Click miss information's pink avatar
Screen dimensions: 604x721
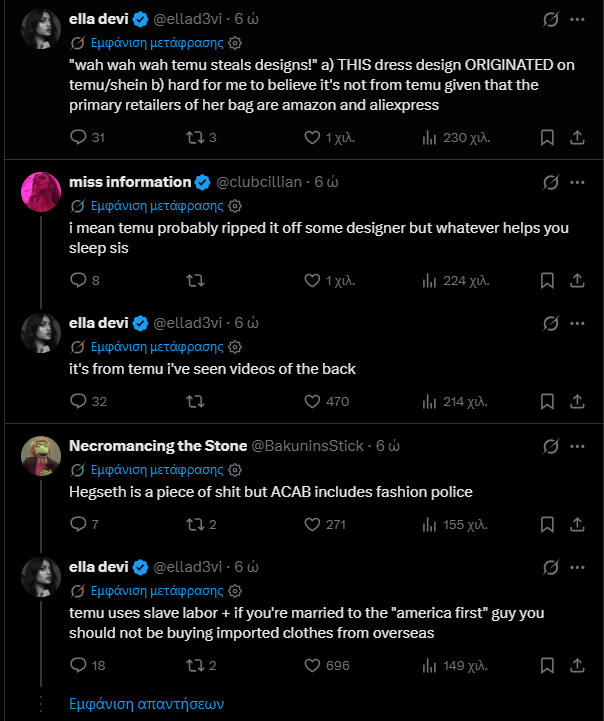41,192
